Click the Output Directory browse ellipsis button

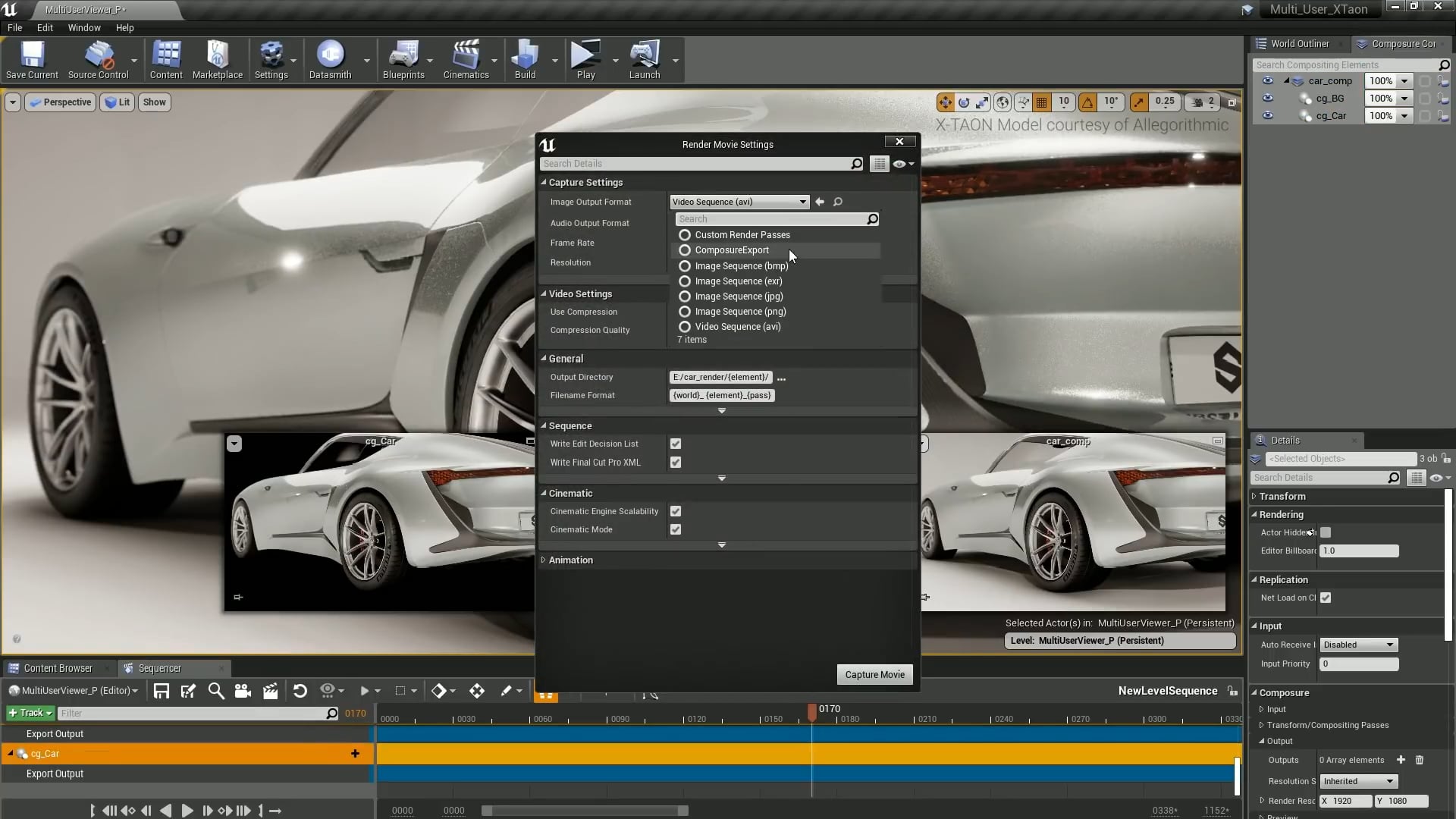[x=782, y=378]
